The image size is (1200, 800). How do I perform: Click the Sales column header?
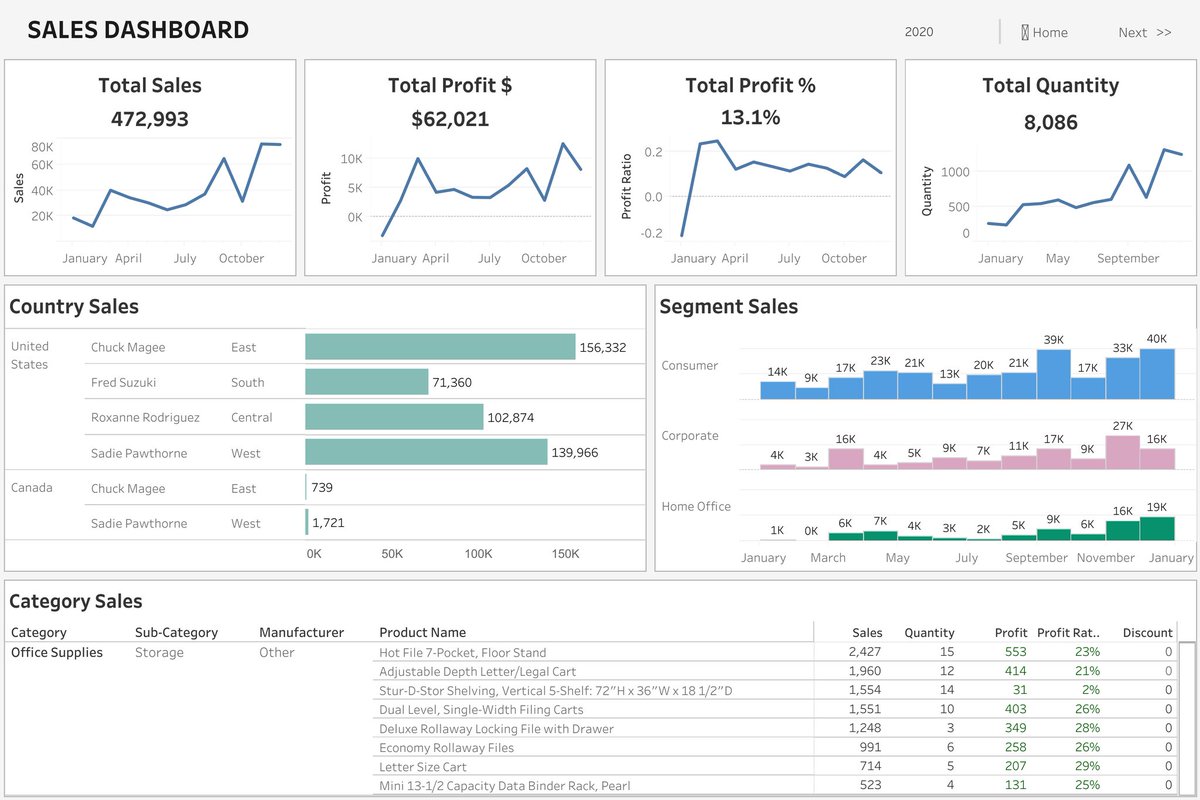click(867, 632)
